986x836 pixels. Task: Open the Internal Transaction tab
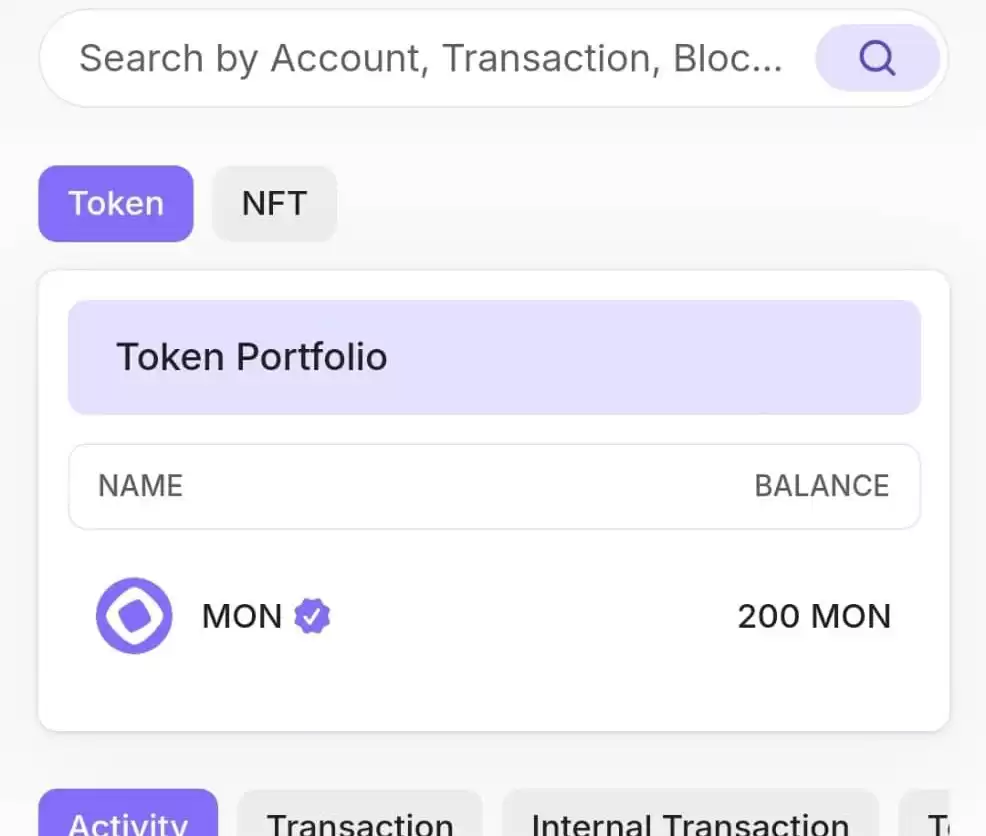(690, 813)
